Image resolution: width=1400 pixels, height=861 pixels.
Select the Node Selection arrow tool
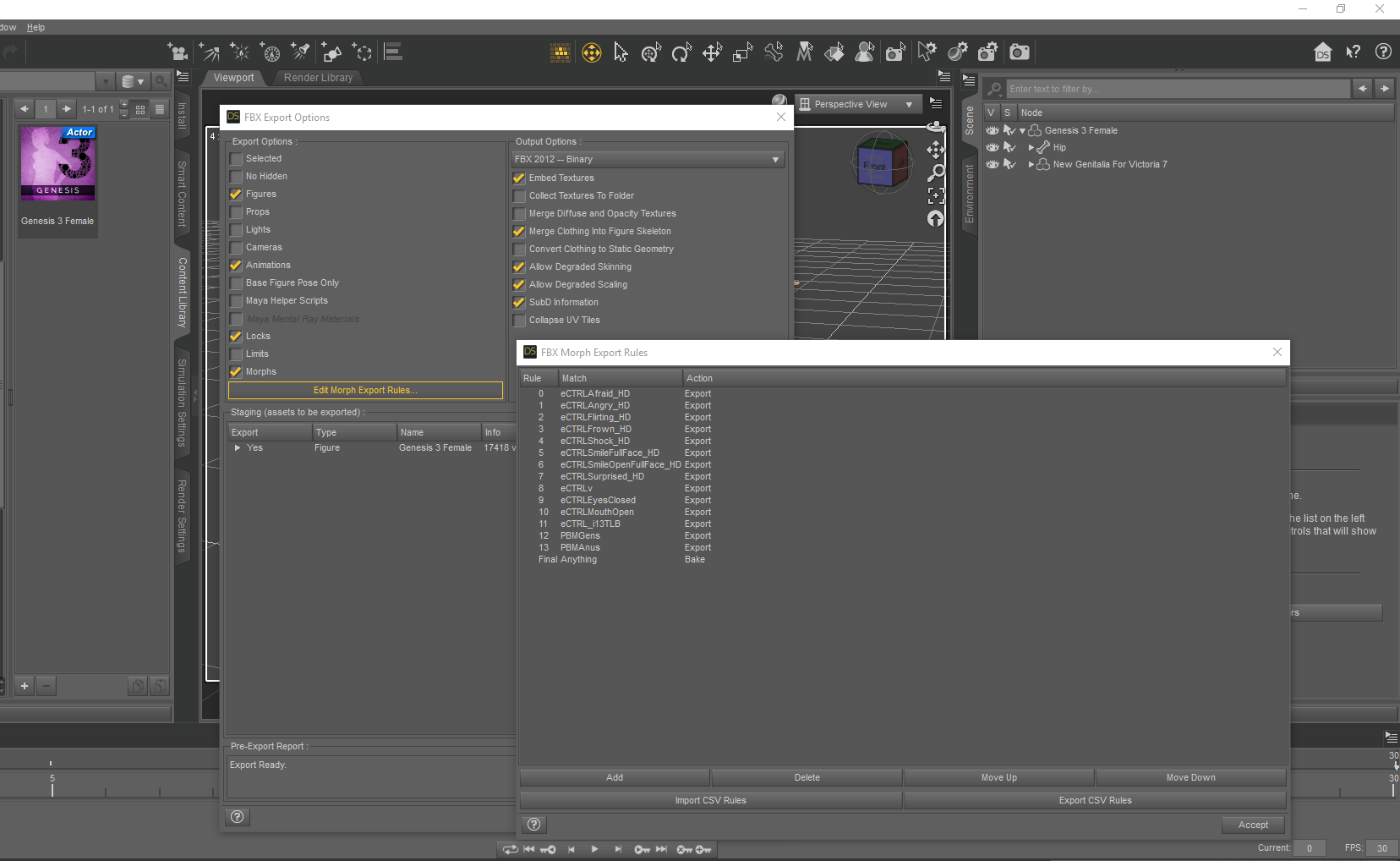[621, 53]
